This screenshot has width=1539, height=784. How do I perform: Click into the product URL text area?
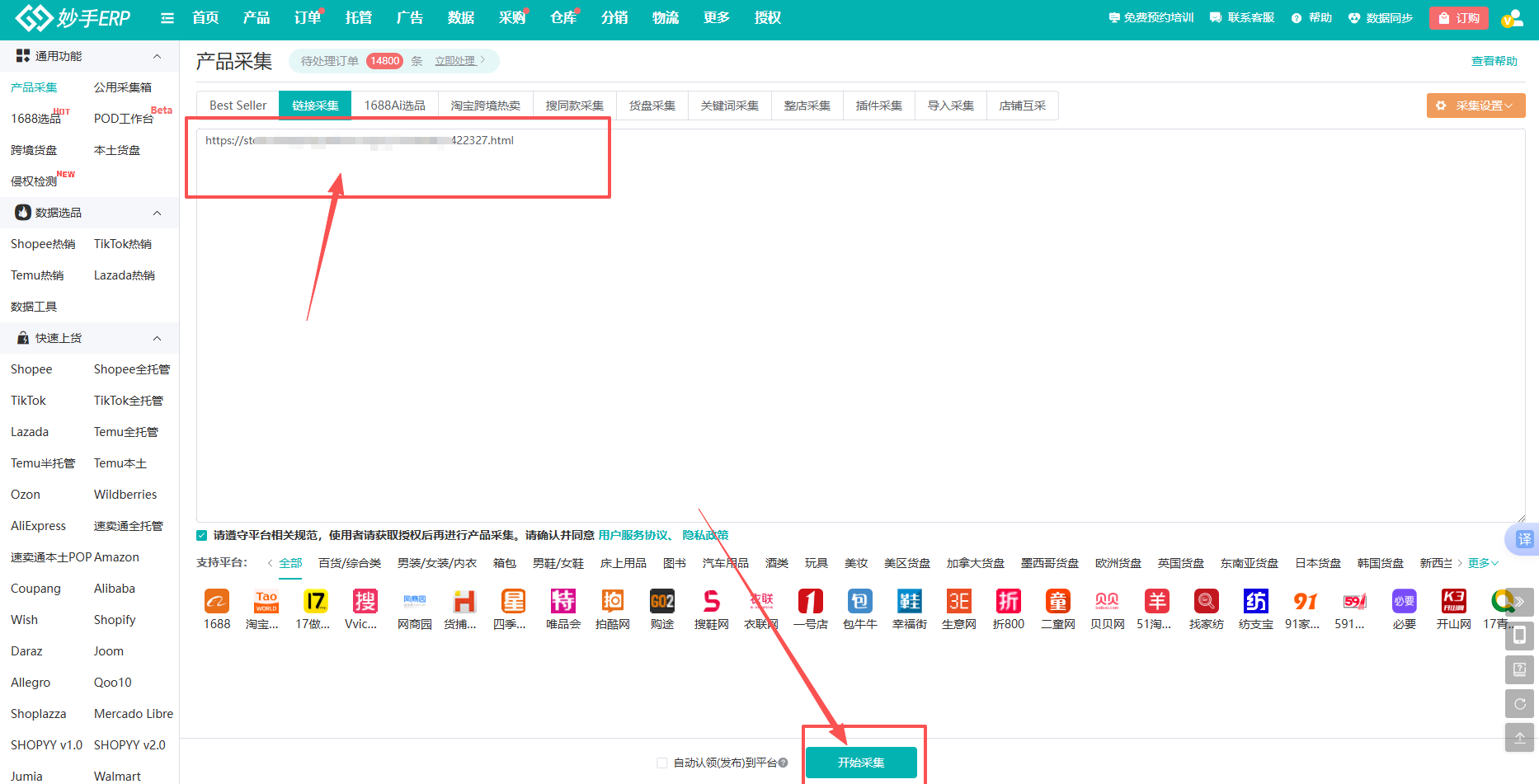tap(858, 330)
